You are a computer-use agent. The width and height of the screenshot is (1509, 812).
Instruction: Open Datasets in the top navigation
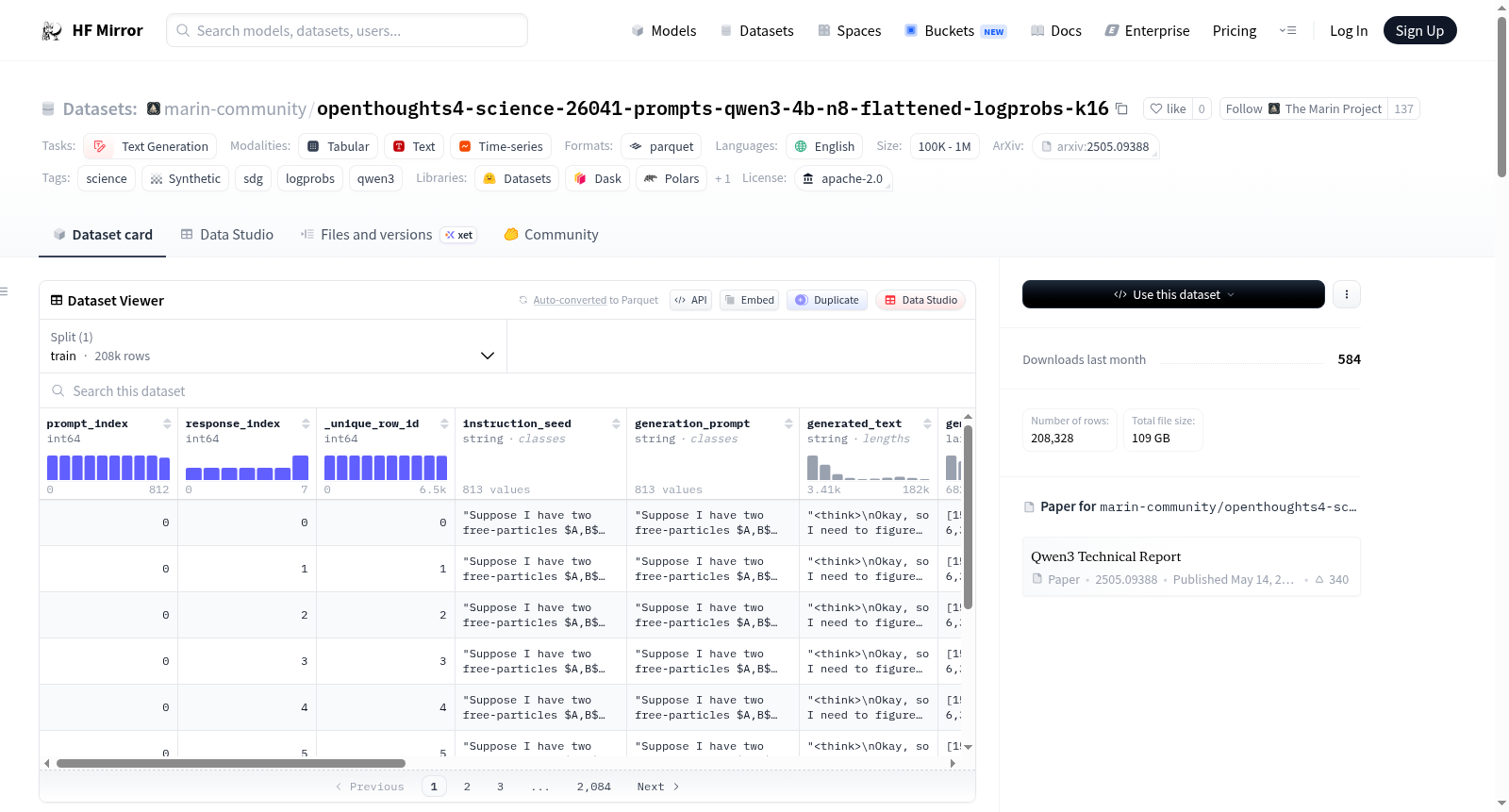(756, 31)
